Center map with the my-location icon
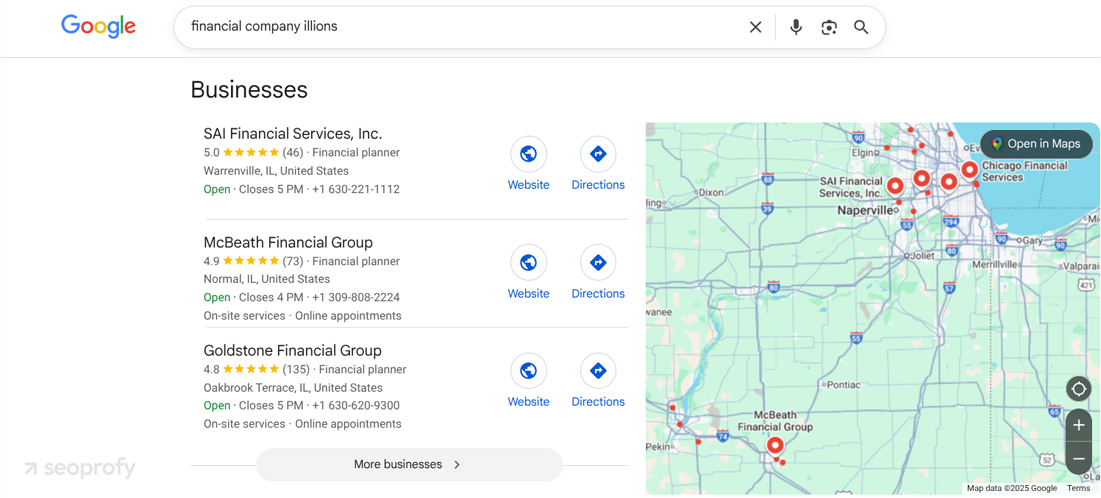 1079,388
